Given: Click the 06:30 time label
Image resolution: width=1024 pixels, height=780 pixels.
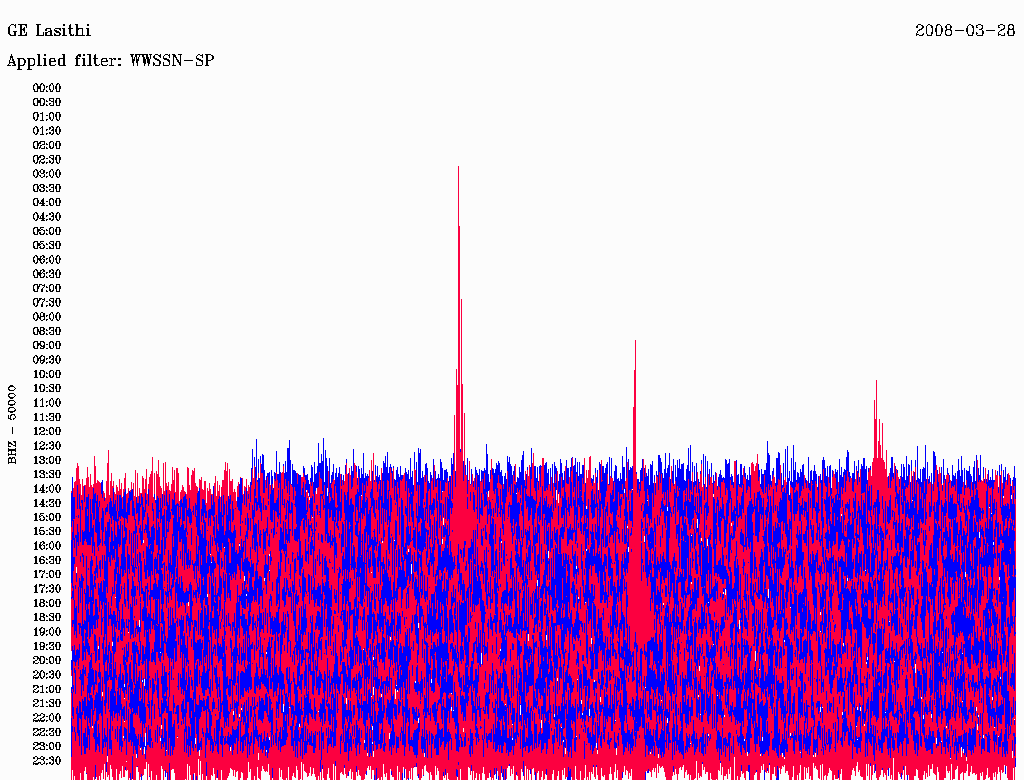Looking at the screenshot, I should (47, 274).
